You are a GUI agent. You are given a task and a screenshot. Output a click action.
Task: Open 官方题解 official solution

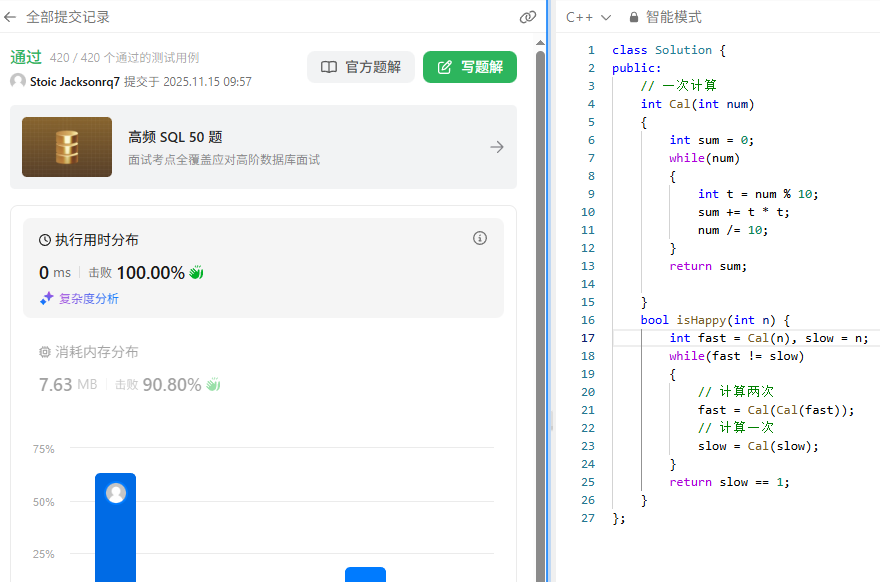click(x=361, y=67)
